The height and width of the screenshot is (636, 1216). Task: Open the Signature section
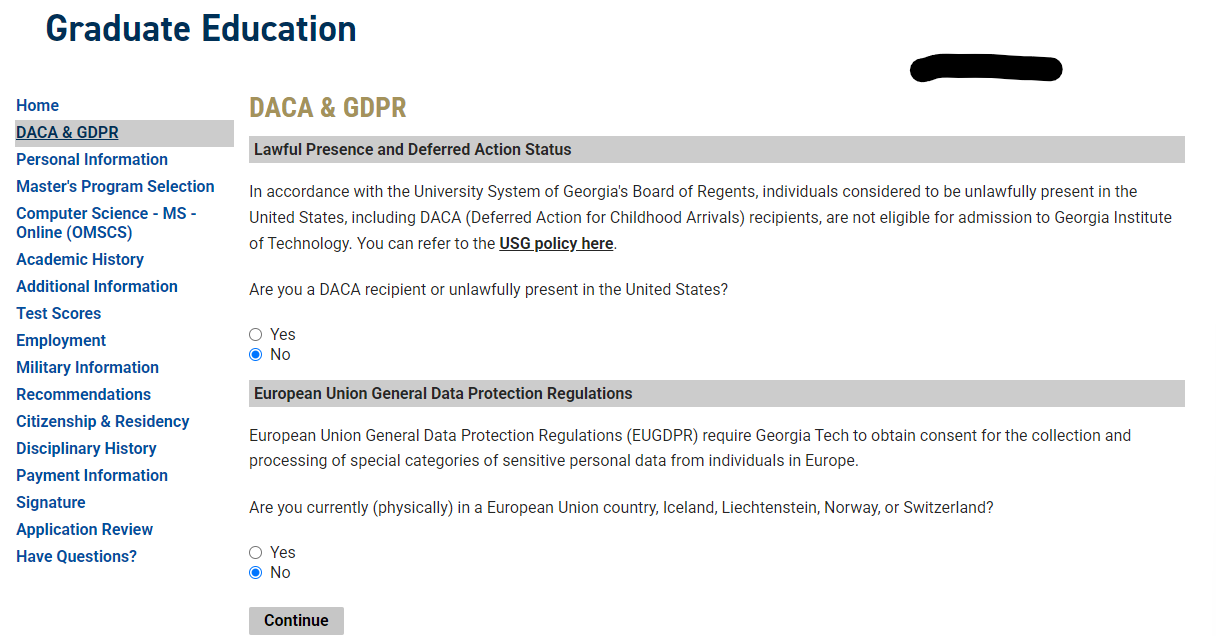pos(51,503)
